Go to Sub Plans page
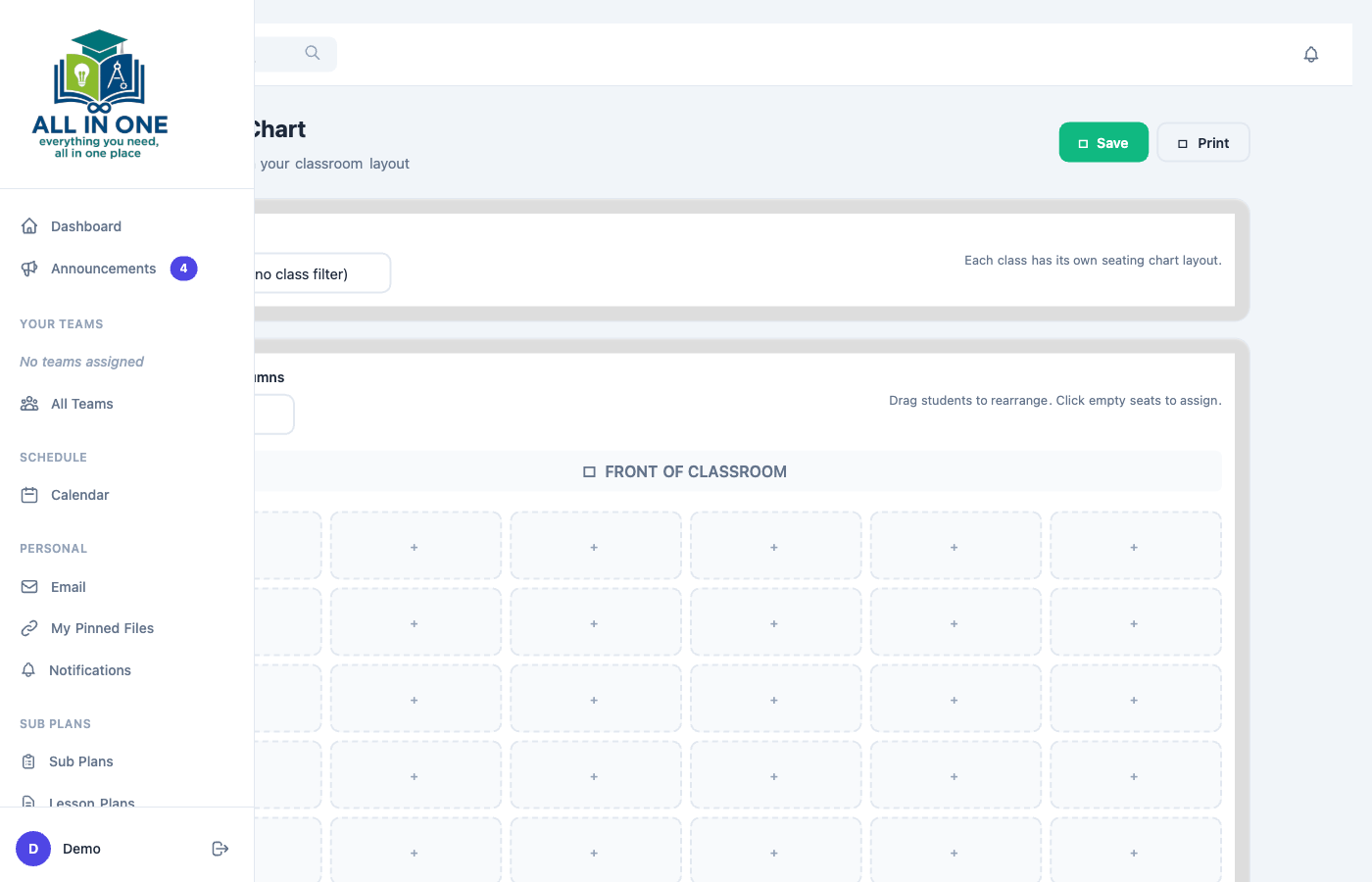Screen dimensions: 1372x882 [x=80, y=761]
